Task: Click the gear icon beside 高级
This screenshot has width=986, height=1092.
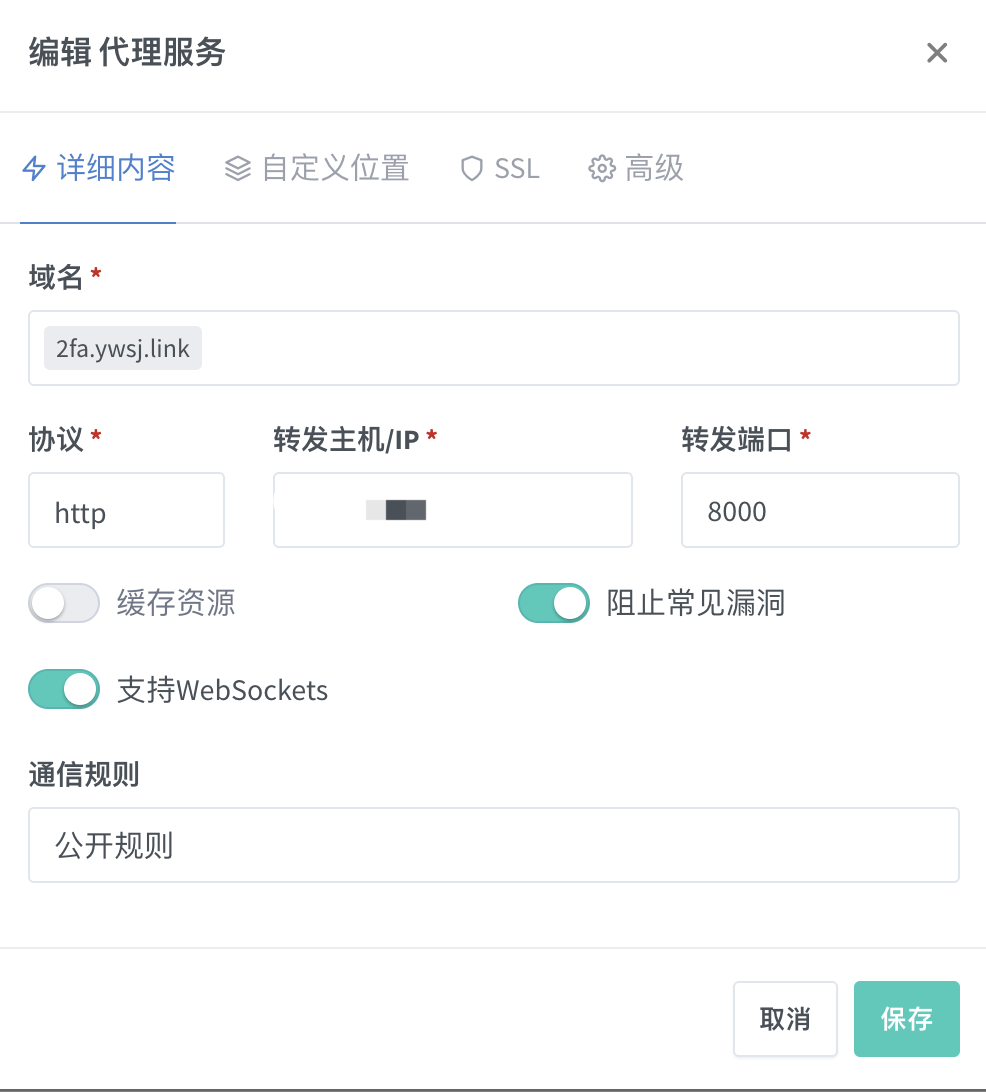Action: (x=602, y=169)
